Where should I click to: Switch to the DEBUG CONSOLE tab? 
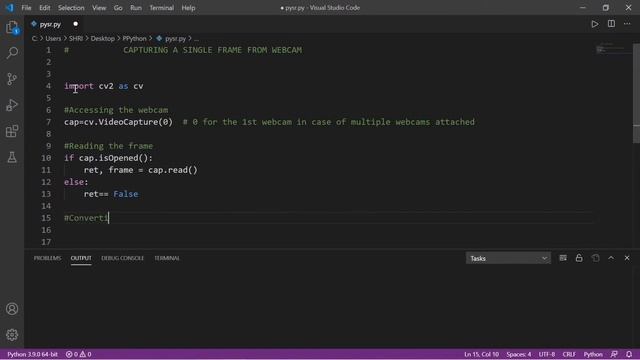[122, 258]
